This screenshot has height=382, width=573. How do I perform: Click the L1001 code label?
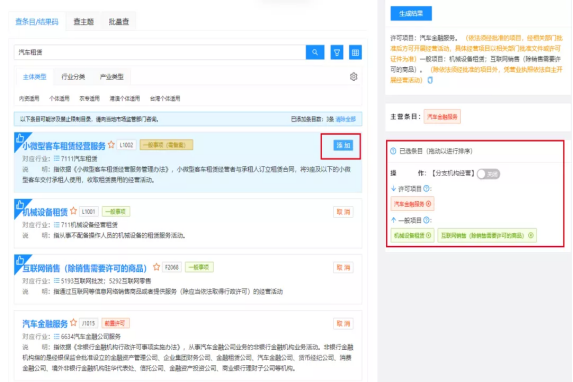88,211
